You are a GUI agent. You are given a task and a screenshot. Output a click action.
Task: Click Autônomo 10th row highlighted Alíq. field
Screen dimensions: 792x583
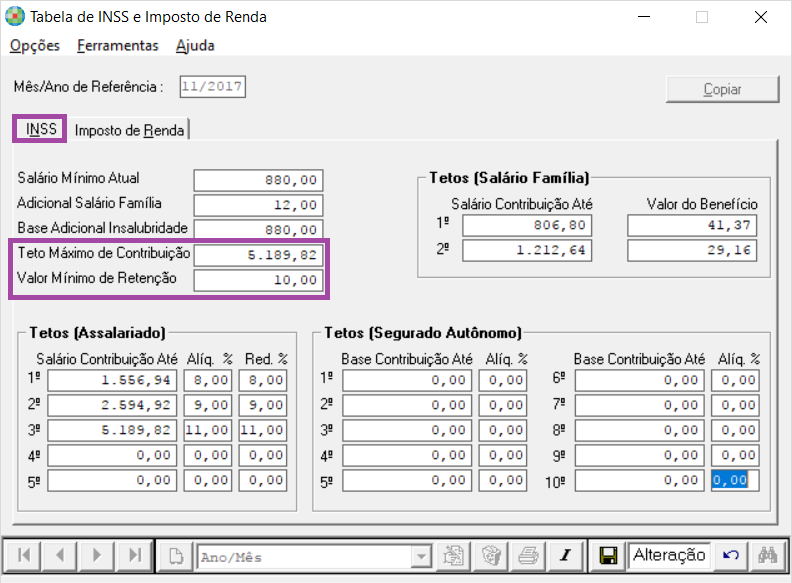735,480
